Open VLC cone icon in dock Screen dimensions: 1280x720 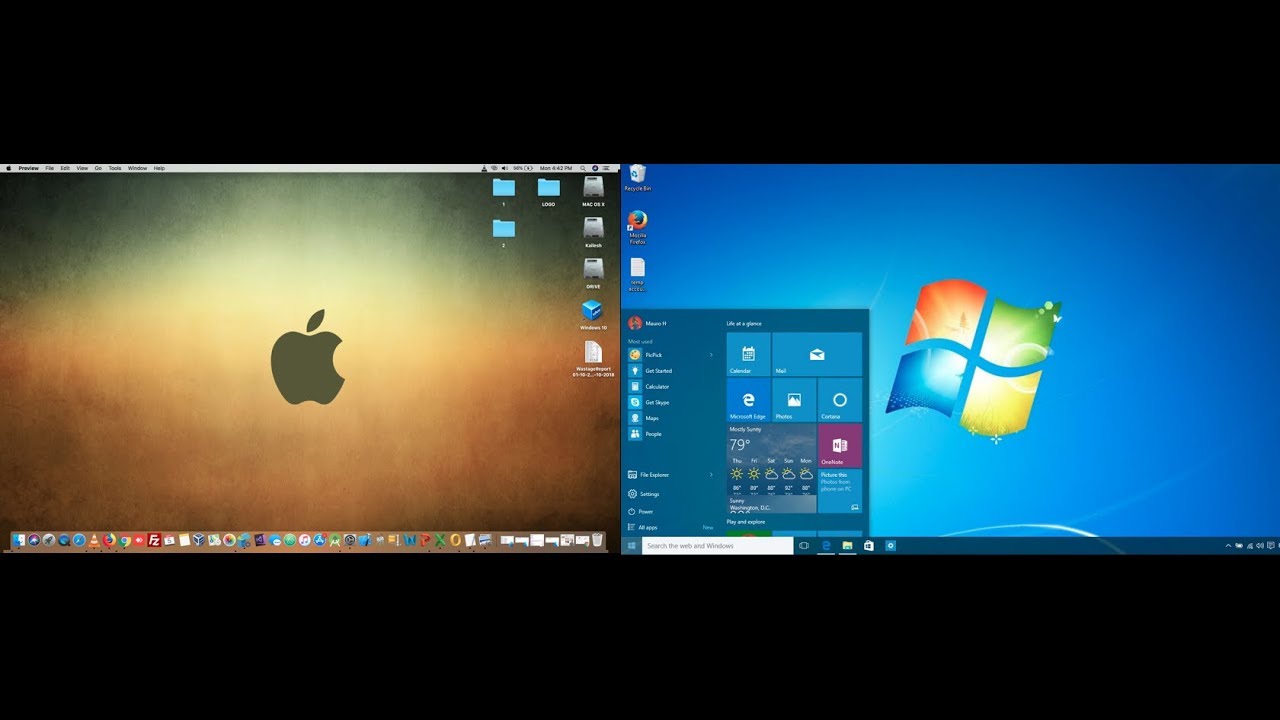tap(94, 541)
